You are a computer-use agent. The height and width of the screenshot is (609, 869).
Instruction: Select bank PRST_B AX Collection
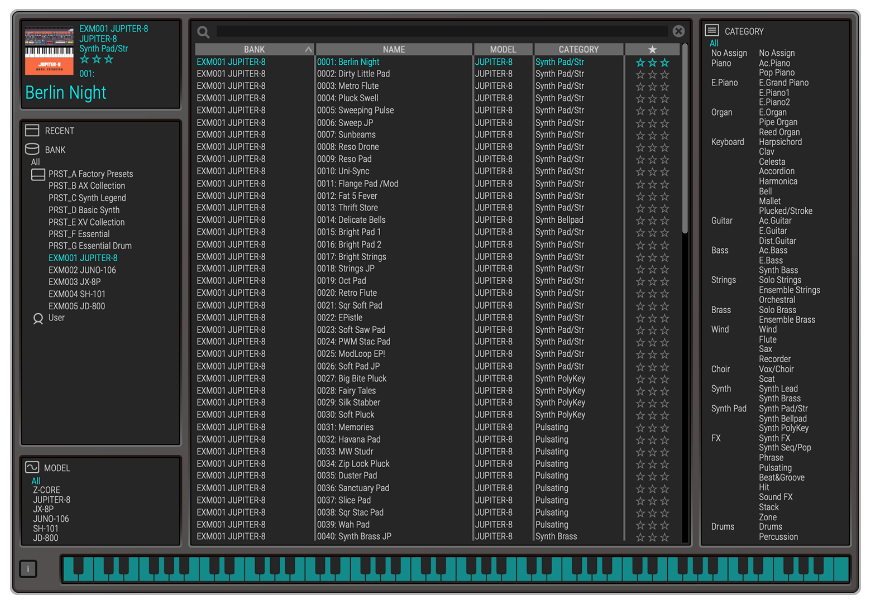86,186
